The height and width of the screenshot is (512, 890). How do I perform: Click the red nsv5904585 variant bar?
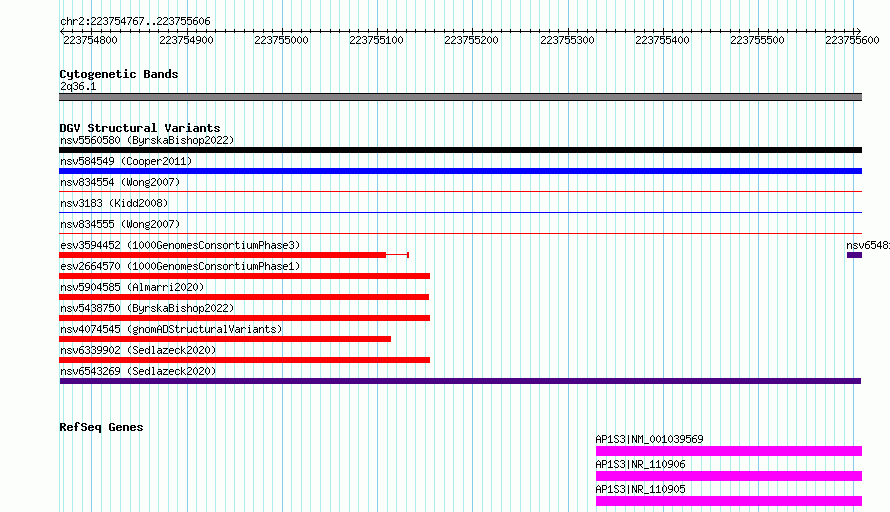[x=244, y=297]
